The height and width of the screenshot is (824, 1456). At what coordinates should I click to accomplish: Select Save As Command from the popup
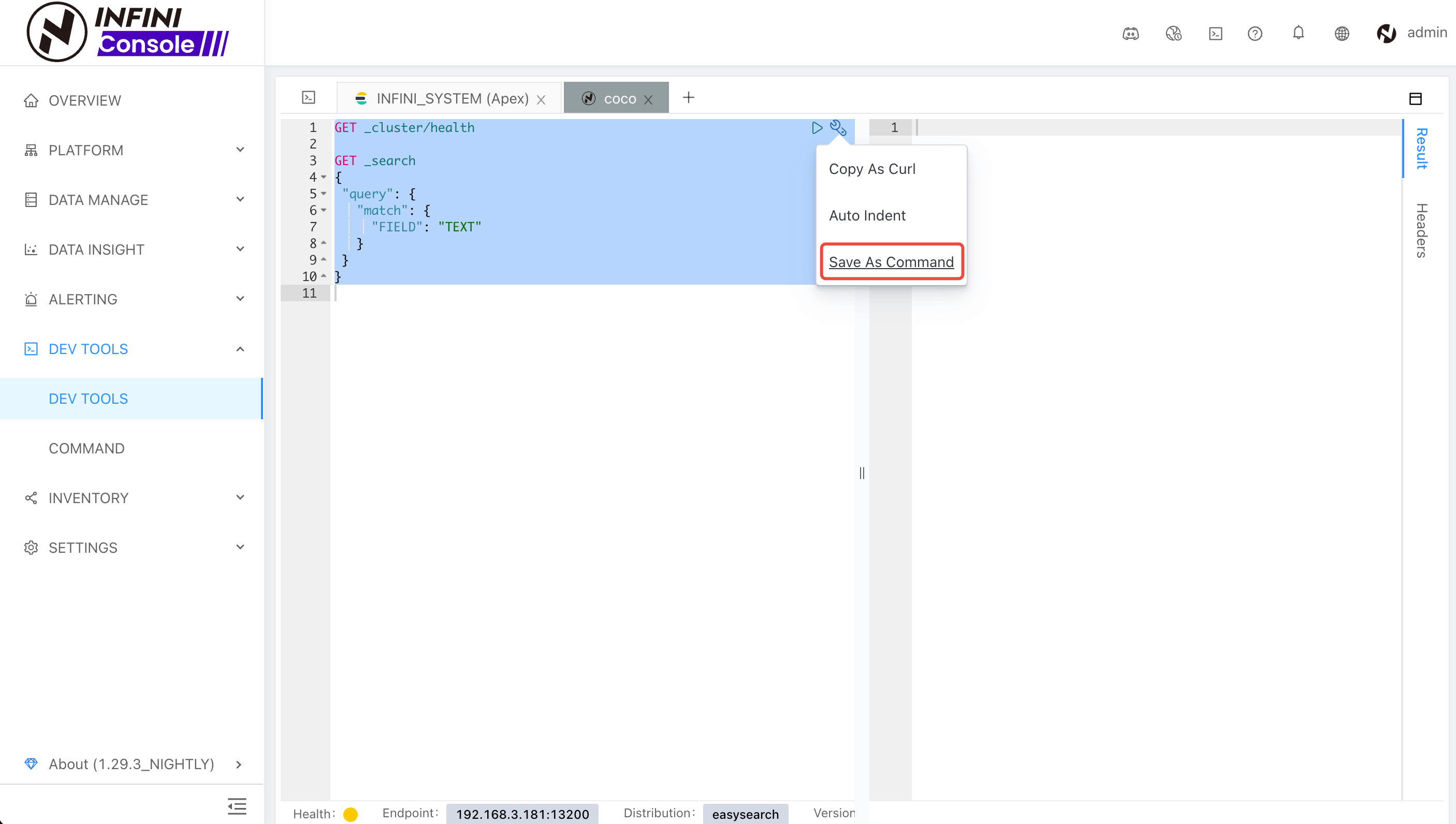(x=891, y=262)
